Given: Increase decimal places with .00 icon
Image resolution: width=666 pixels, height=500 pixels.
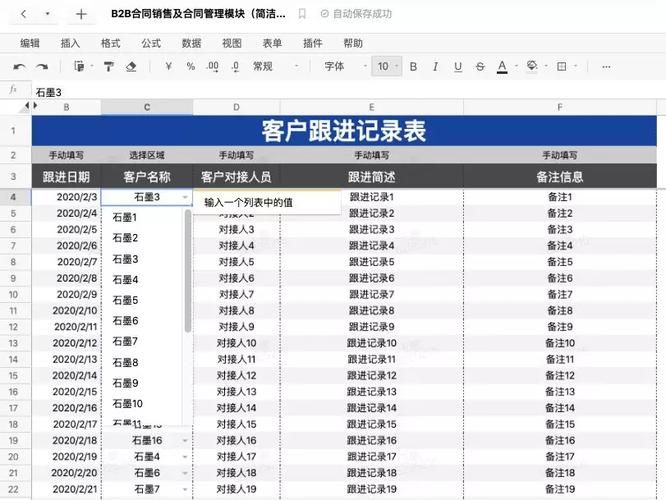Looking at the screenshot, I should 212,66.
